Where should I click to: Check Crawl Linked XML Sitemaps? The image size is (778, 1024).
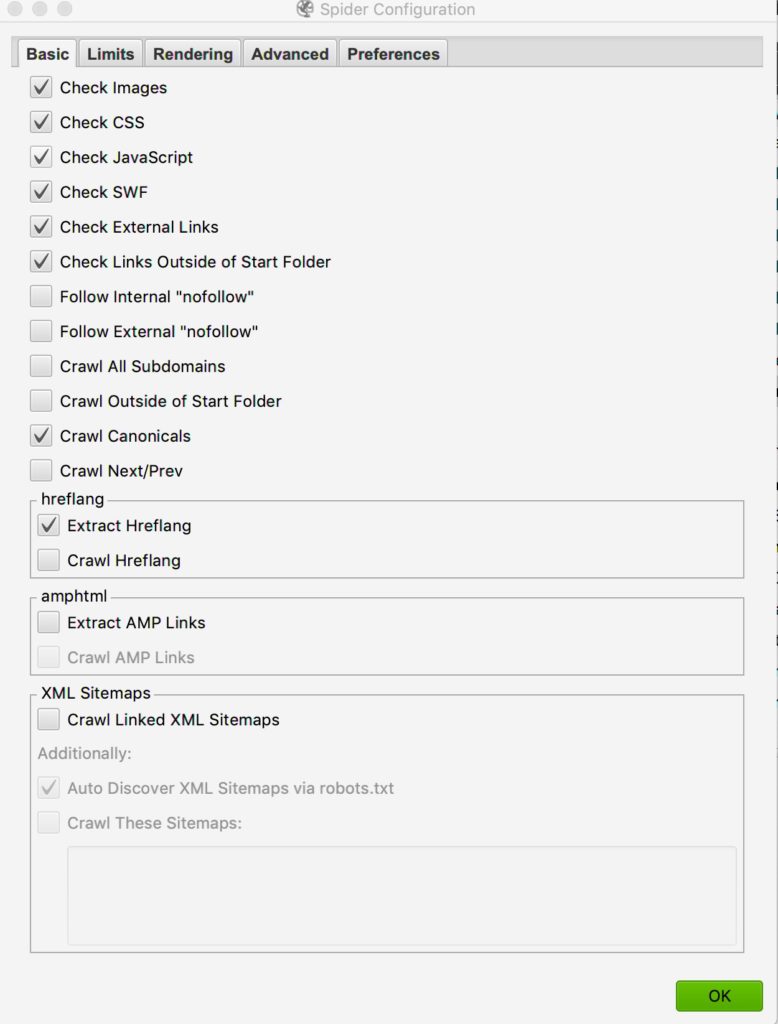coord(48,719)
